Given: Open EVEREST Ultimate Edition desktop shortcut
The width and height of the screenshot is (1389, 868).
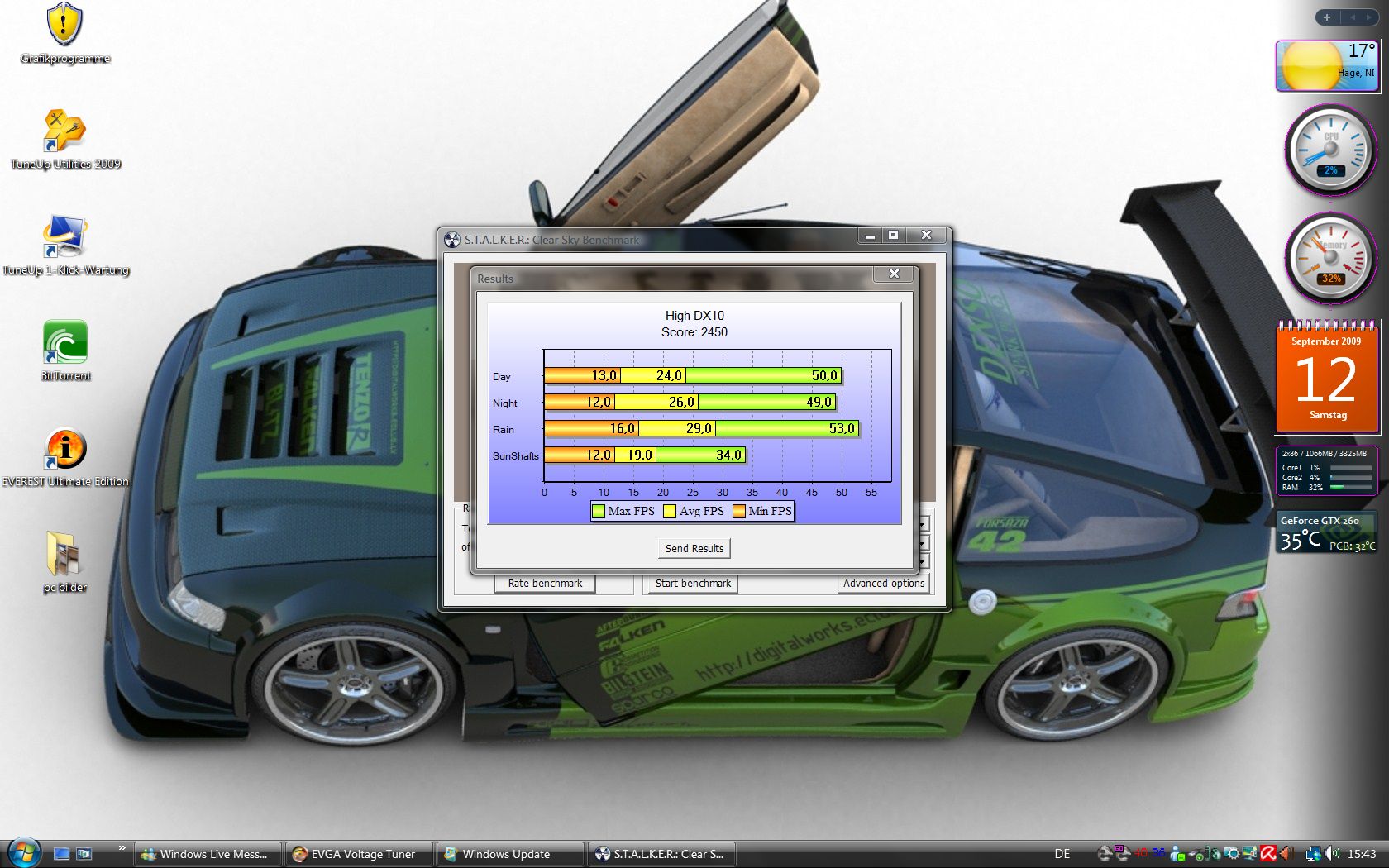Looking at the screenshot, I should pyautogui.click(x=65, y=456).
